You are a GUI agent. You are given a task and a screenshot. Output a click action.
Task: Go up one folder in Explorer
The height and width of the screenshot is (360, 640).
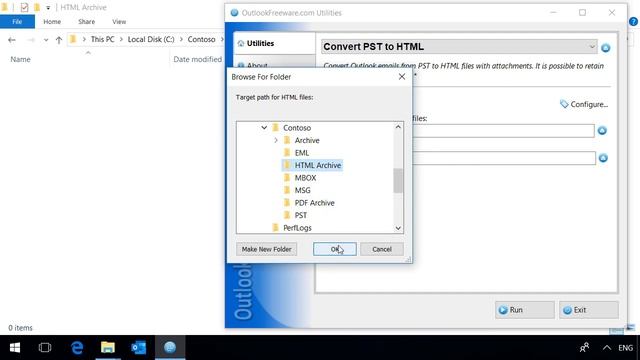59,40
